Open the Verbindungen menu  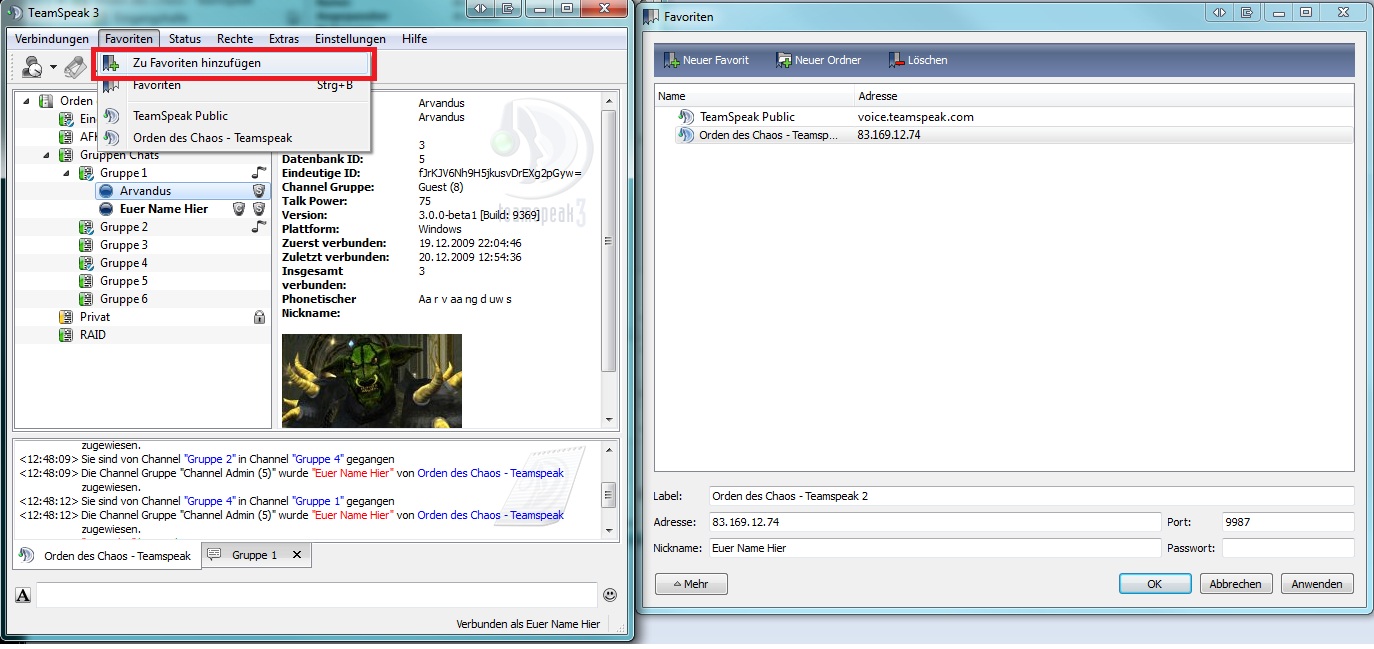pyautogui.click(x=52, y=39)
